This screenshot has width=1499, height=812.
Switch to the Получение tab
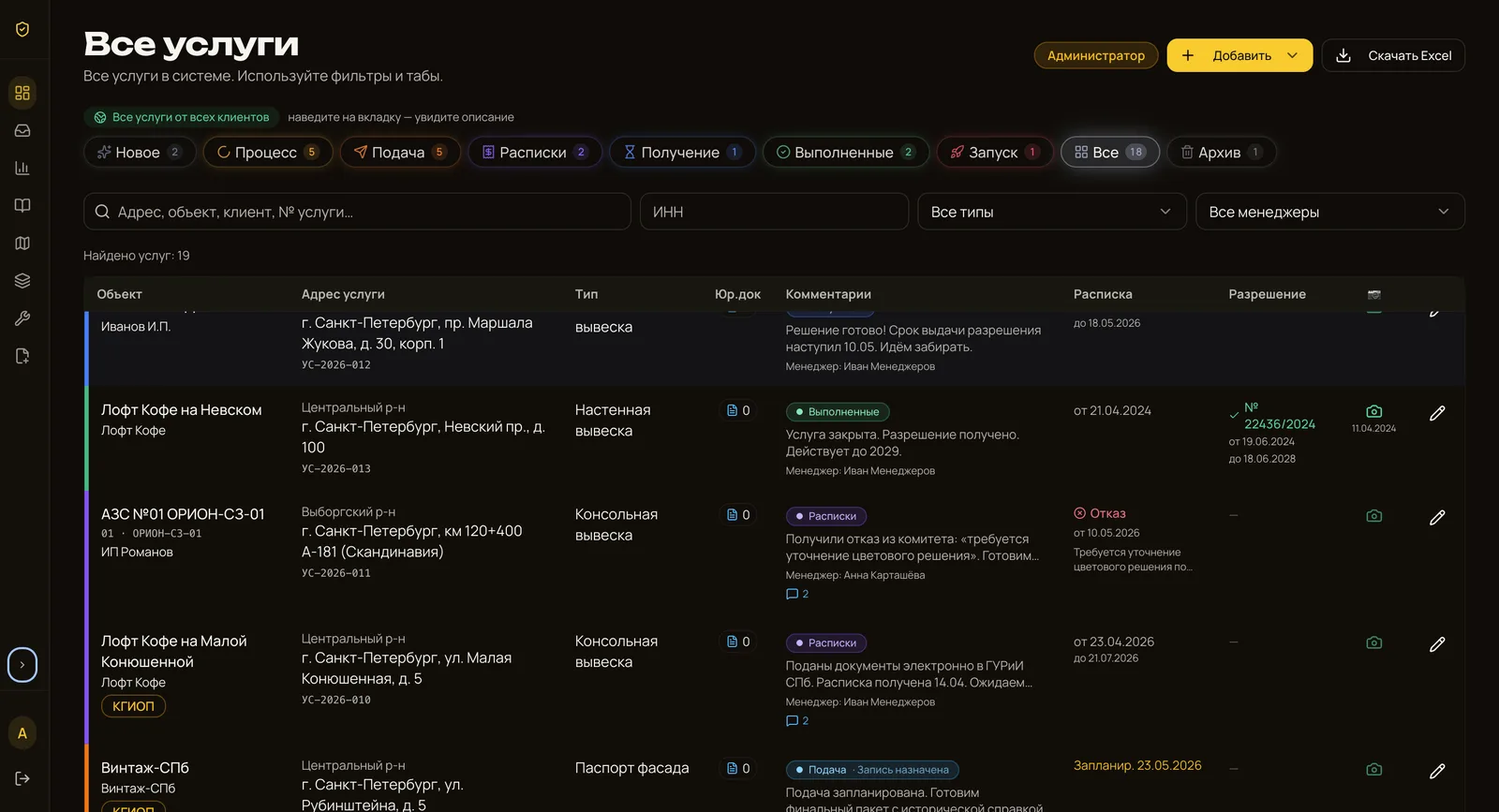[682, 152]
